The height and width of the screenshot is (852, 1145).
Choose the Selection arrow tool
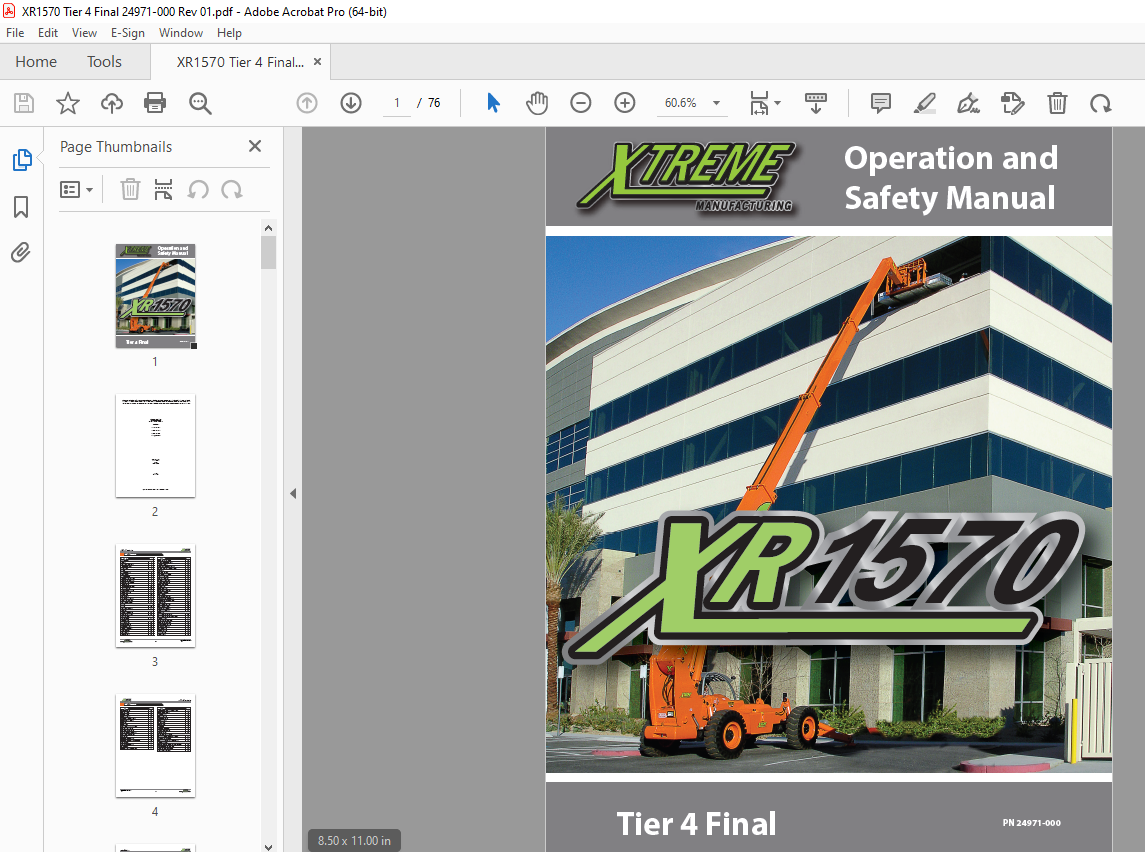[494, 103]
